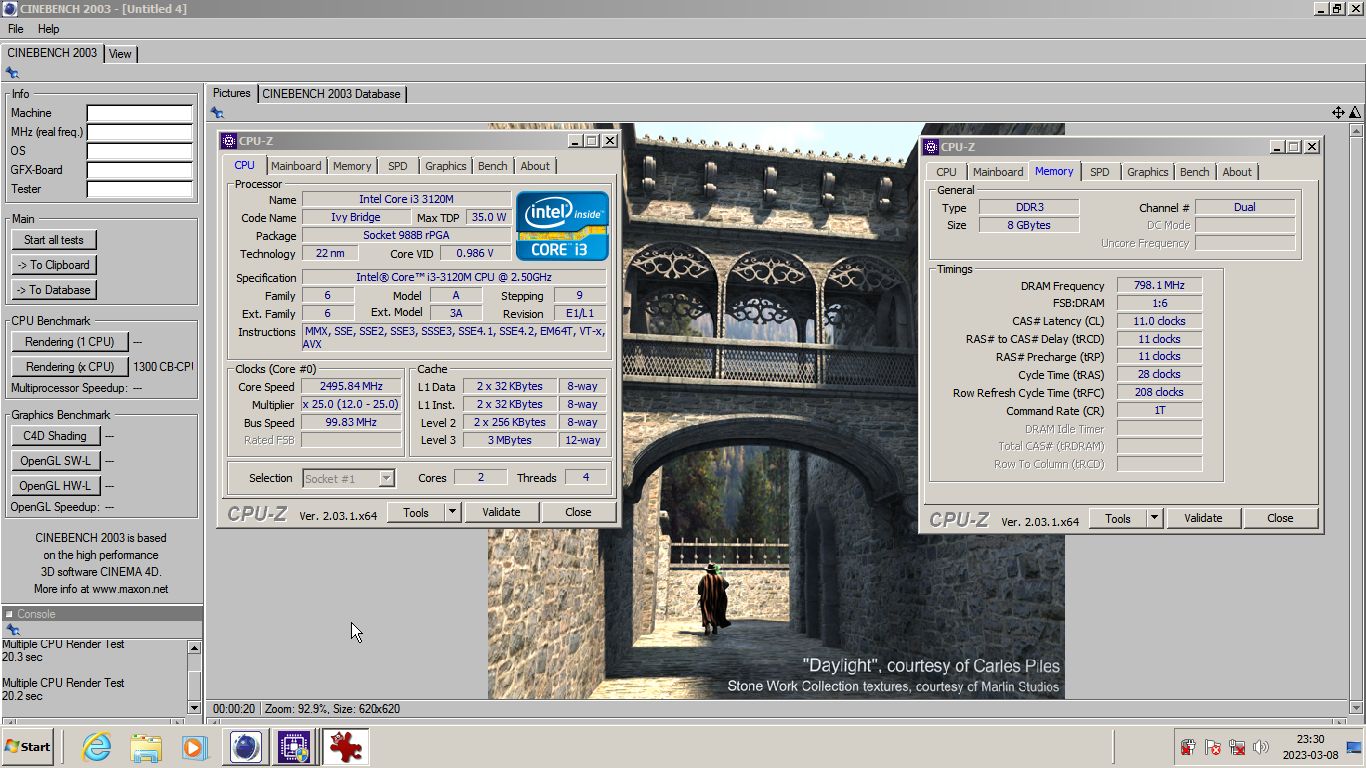Screen dimensions: 1366x768
Task: Open Mainboard tab in left CPU-Z window
Action: click(296, 166)
